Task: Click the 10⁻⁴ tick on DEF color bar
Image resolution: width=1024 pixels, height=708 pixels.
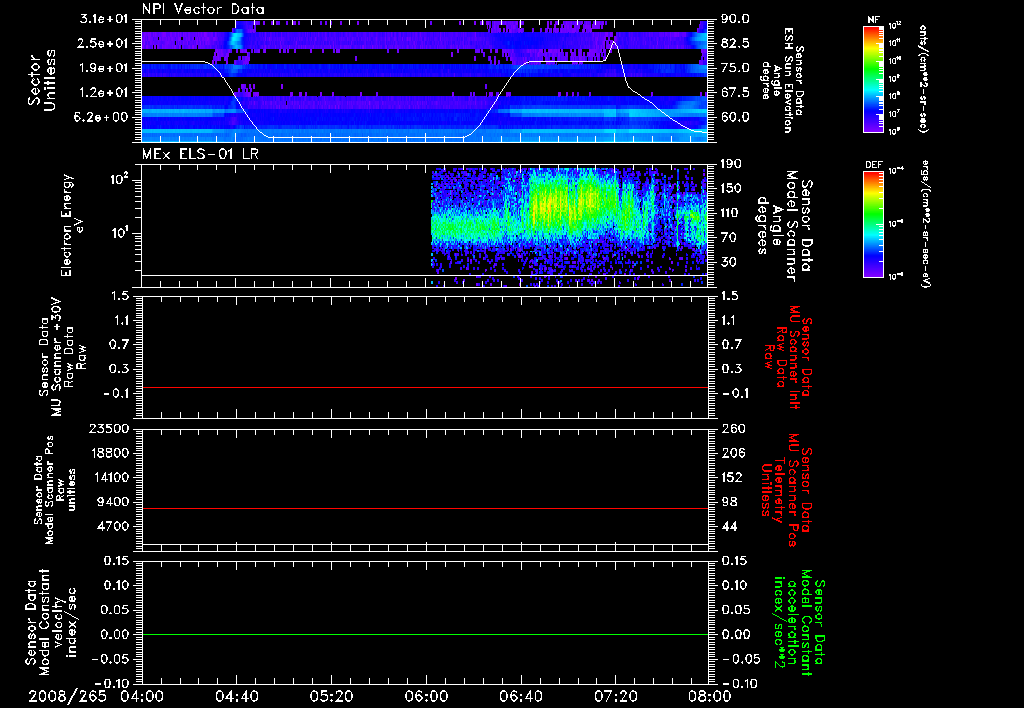Action: click(x=895, y=171)
